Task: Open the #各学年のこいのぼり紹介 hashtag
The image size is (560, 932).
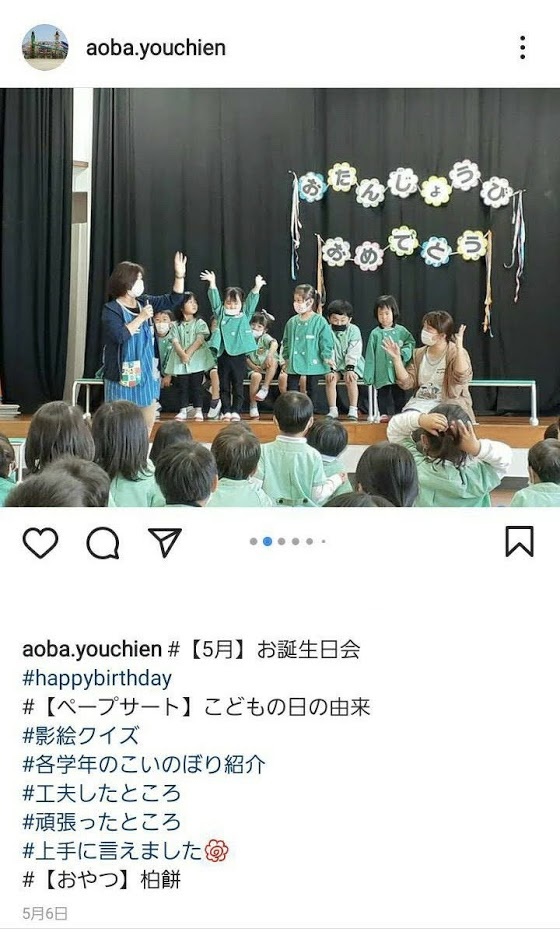Action: (144, 764)
